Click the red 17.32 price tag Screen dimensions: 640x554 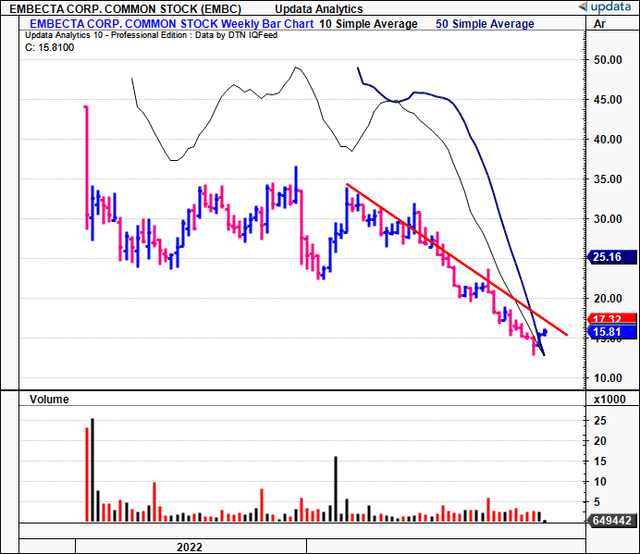pos(603,318)
